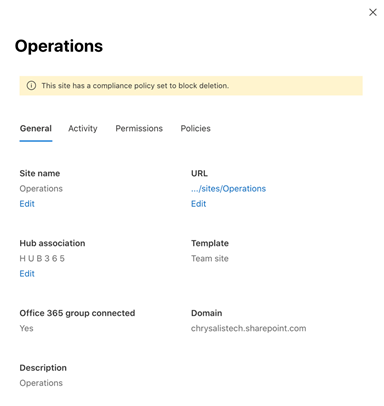Click the Hub association label
Image resolution: width=384 pixels, height=406 pixels.
tap(52, 243)
